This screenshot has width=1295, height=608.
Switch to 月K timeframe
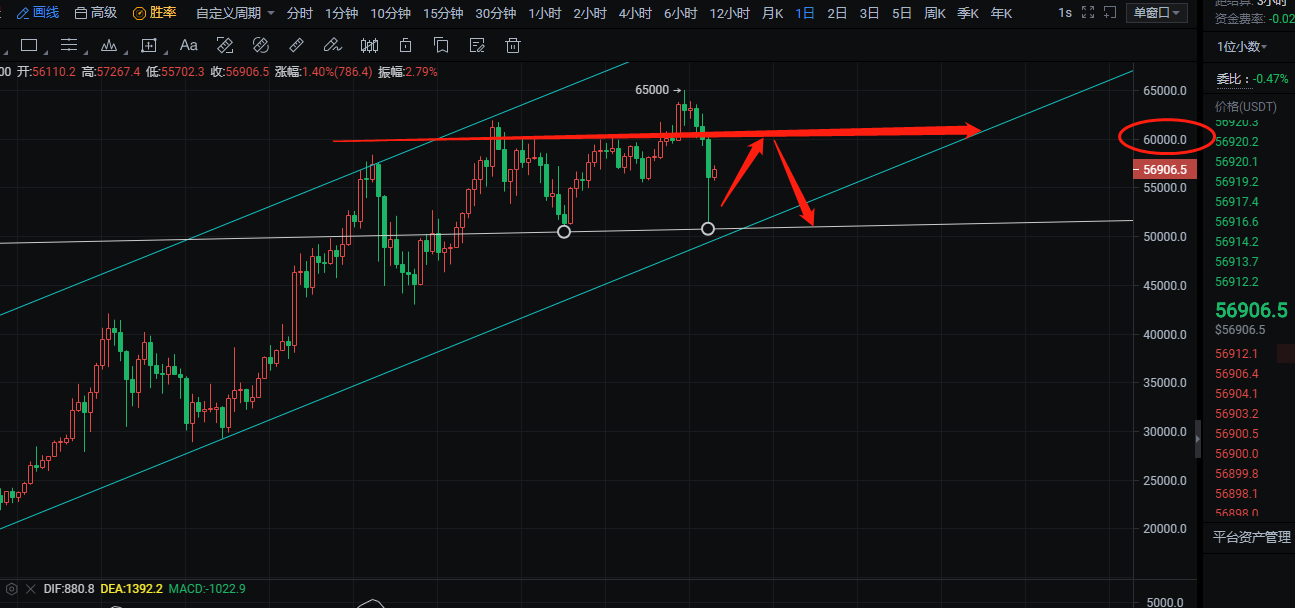tap(773, 13)
